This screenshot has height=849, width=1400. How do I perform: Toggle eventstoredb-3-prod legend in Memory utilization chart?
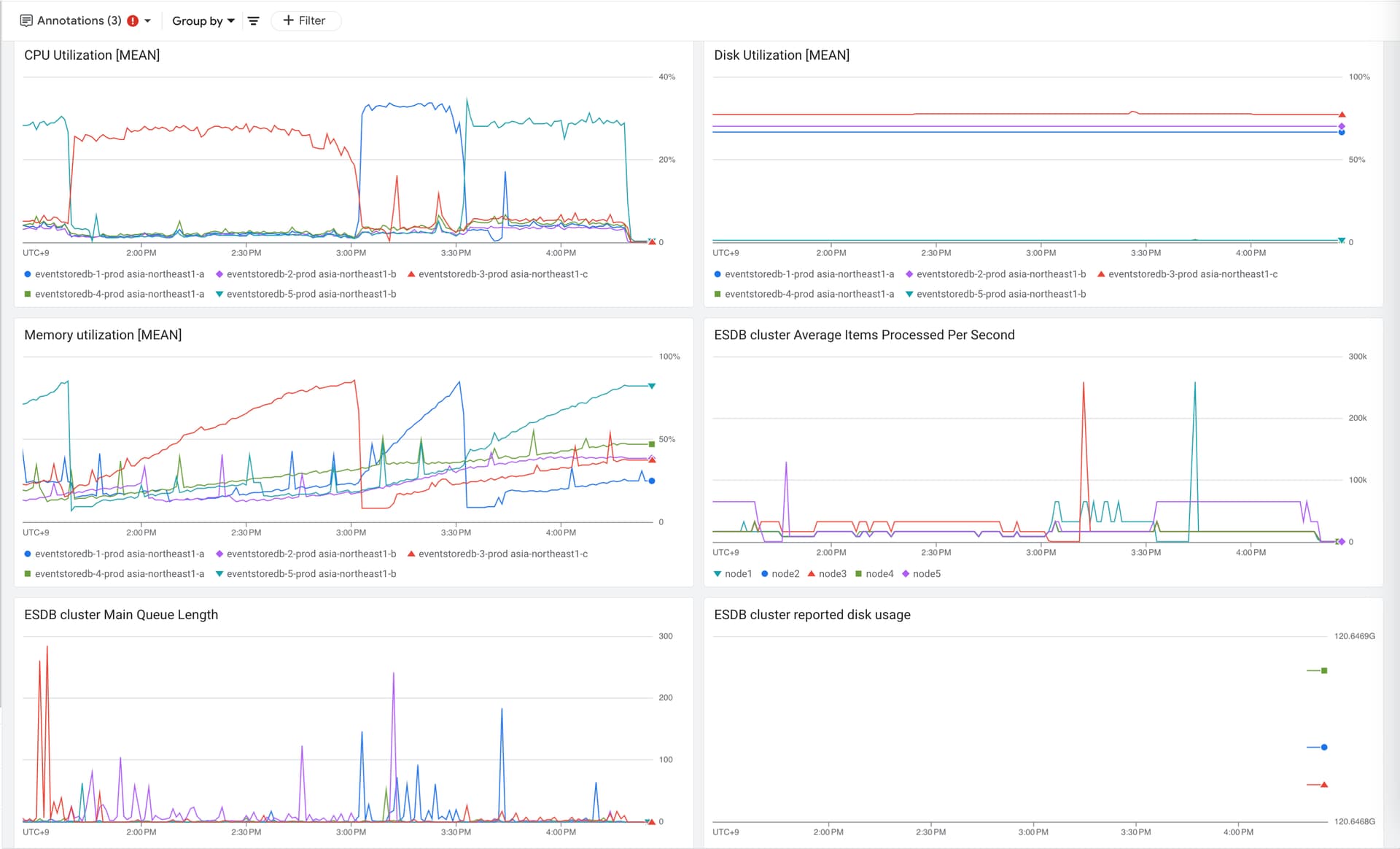(x=497, y=554)
